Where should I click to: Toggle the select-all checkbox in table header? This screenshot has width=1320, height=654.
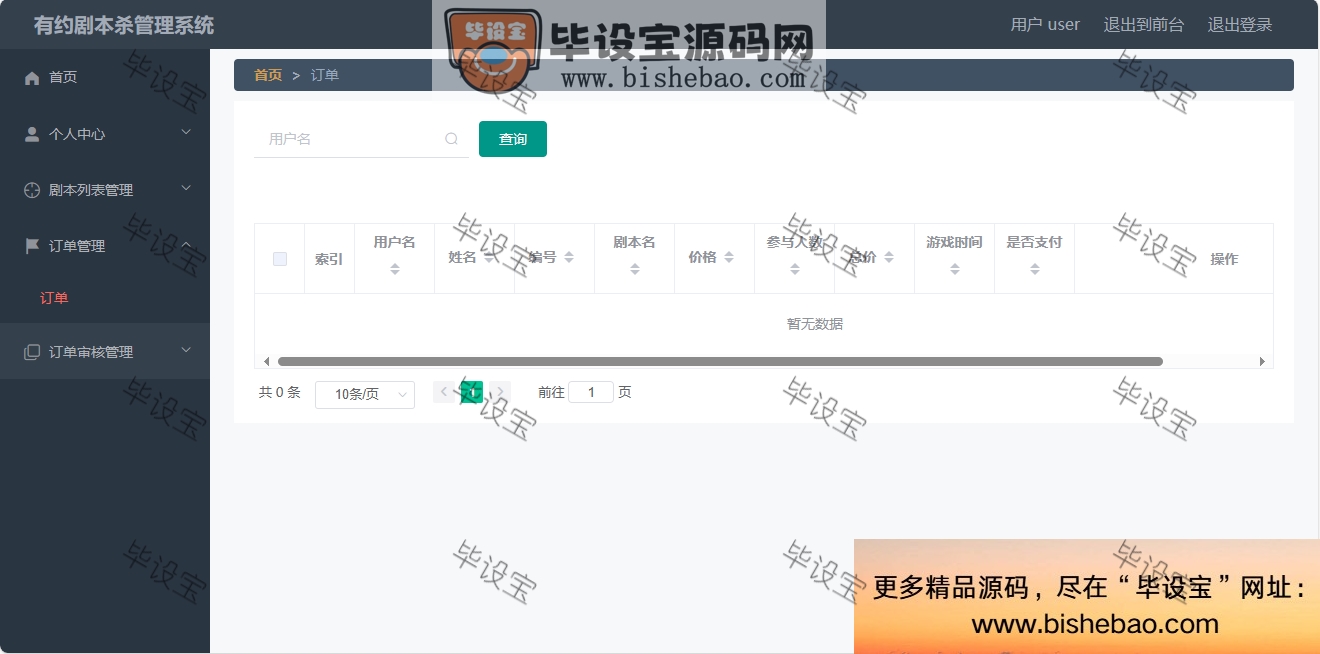tap(280, 259)
